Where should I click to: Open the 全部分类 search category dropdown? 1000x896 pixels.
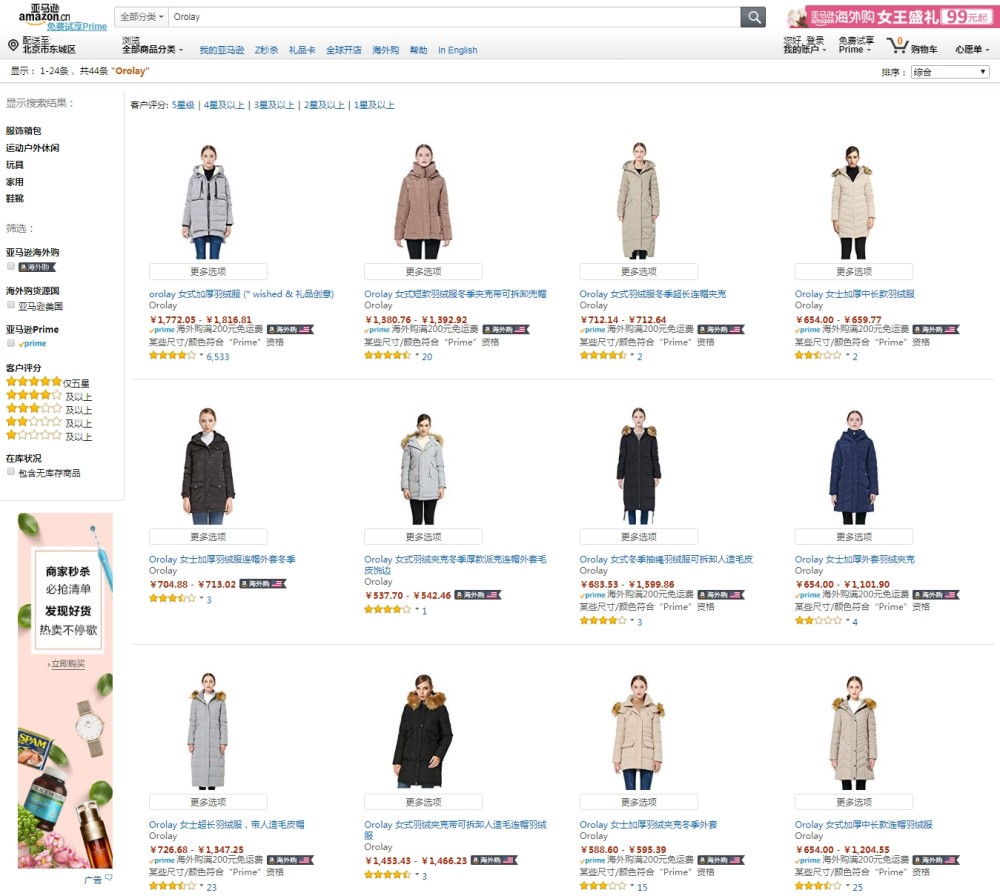[142, 17]
